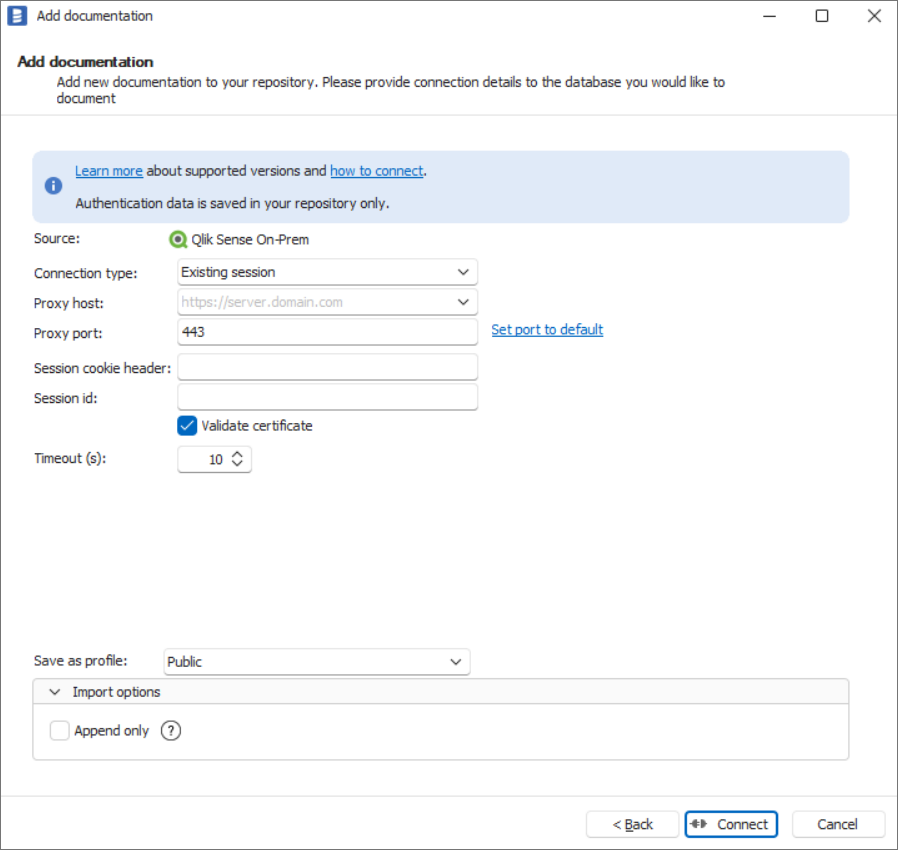Viewport: 898px width, 850px height.
Task: Minimize the Add documentation window
Action: tap(770, 16)
